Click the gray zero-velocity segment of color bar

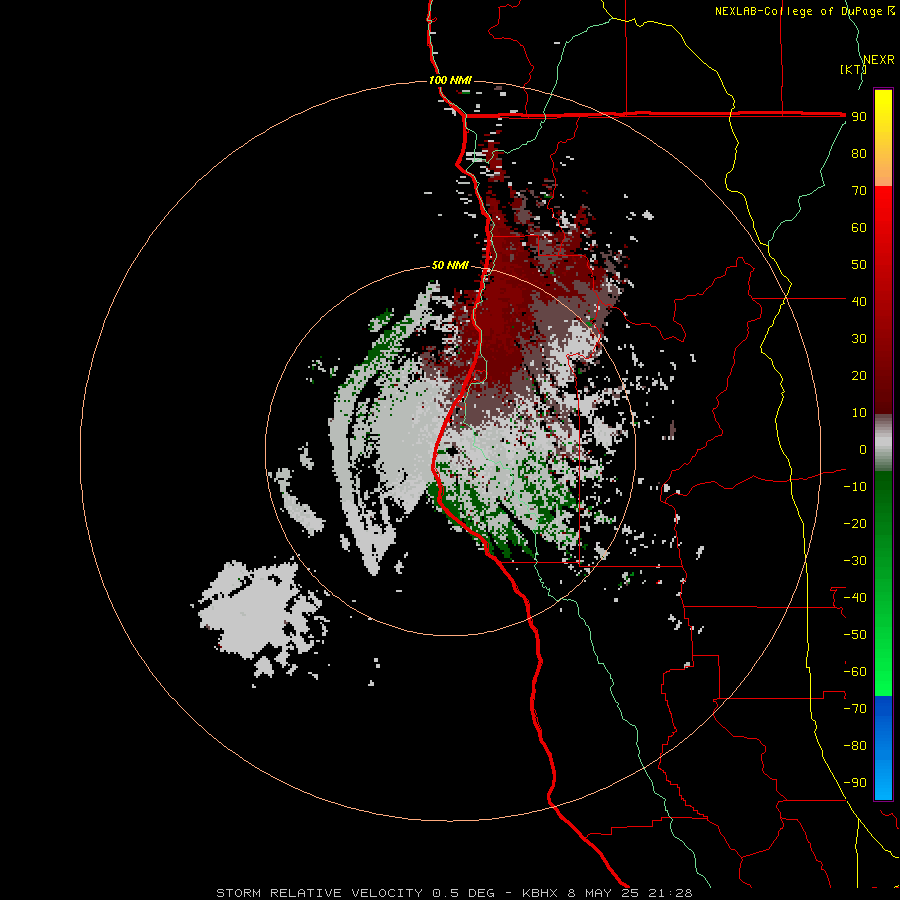(x=883, y=443)
